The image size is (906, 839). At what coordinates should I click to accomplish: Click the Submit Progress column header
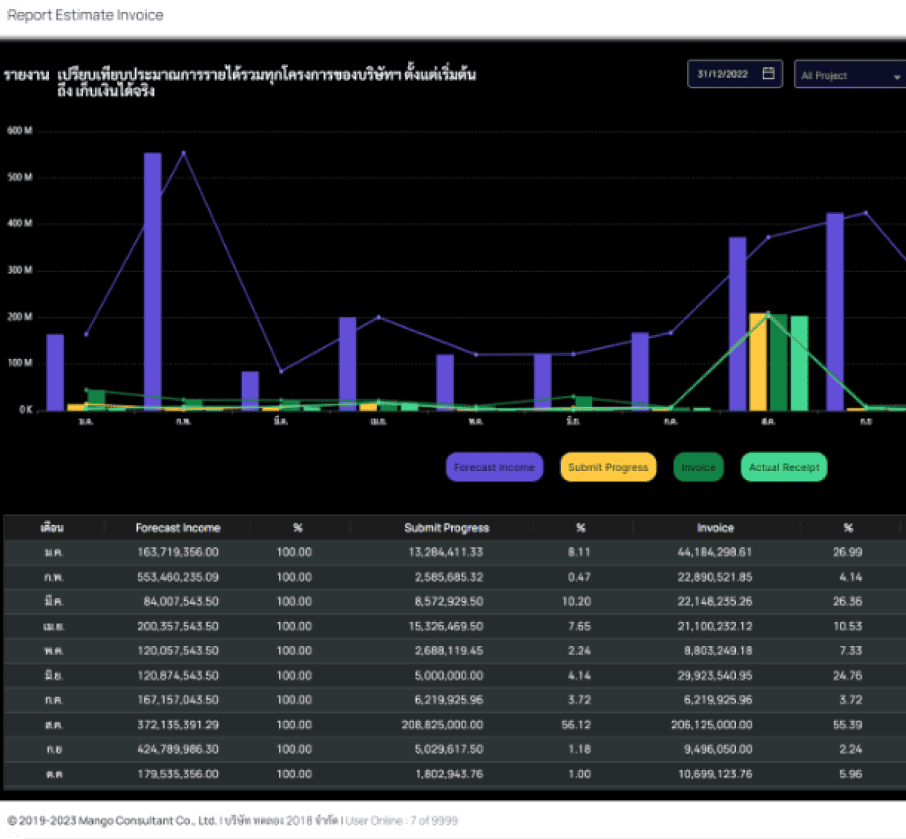(446, 528)
